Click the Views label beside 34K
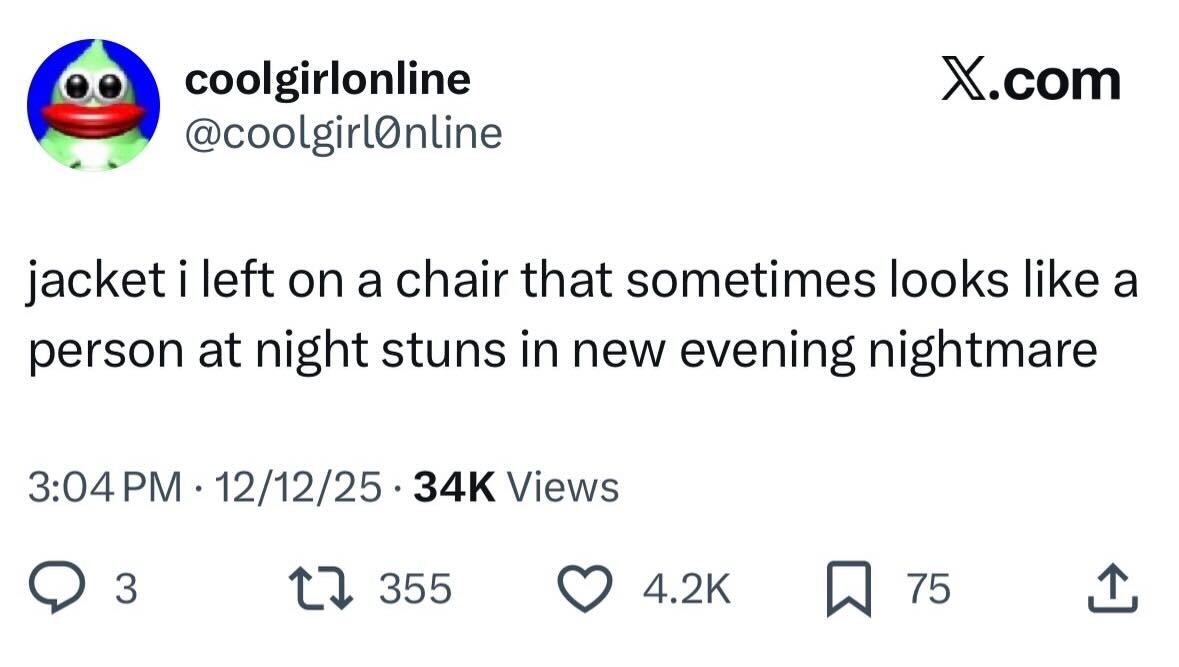 564,488
